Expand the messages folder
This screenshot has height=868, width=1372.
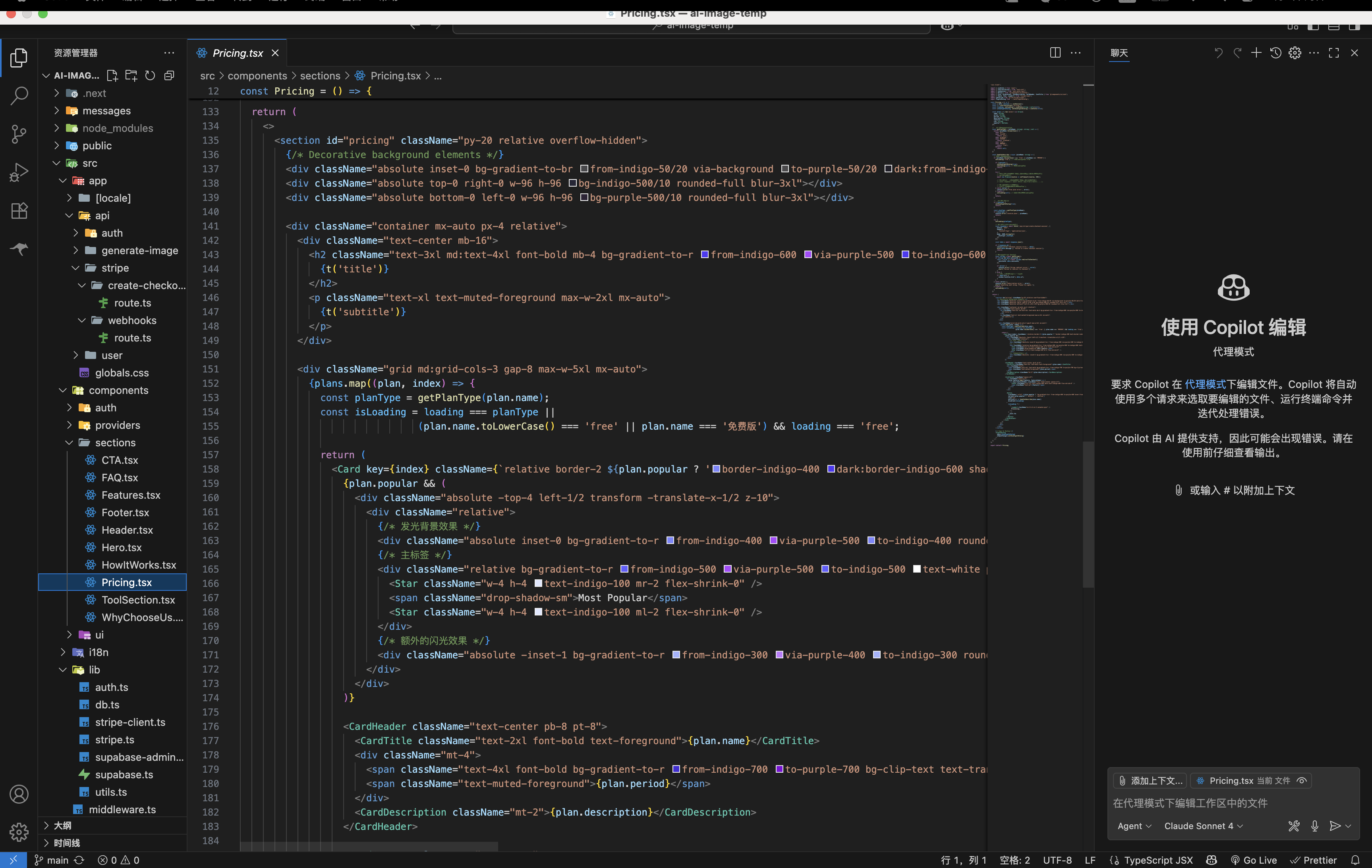pos(56,110)
